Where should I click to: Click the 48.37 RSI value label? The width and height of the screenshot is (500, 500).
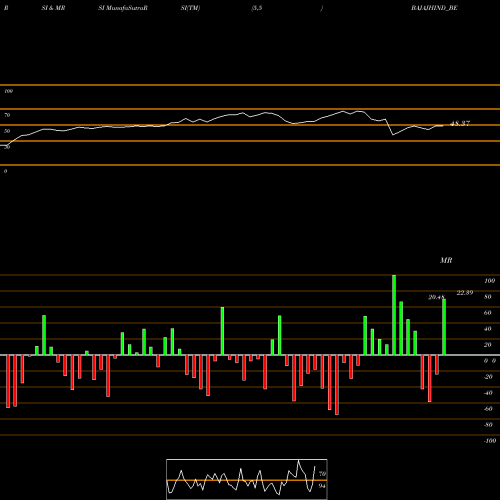(x=460, y=123)
